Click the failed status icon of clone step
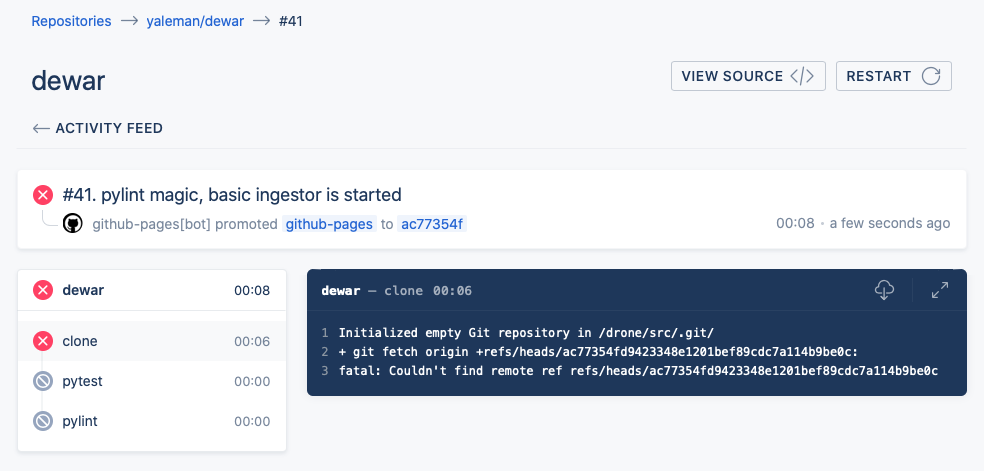This screenshot has width=984, height=471. (x=43, y=341)
